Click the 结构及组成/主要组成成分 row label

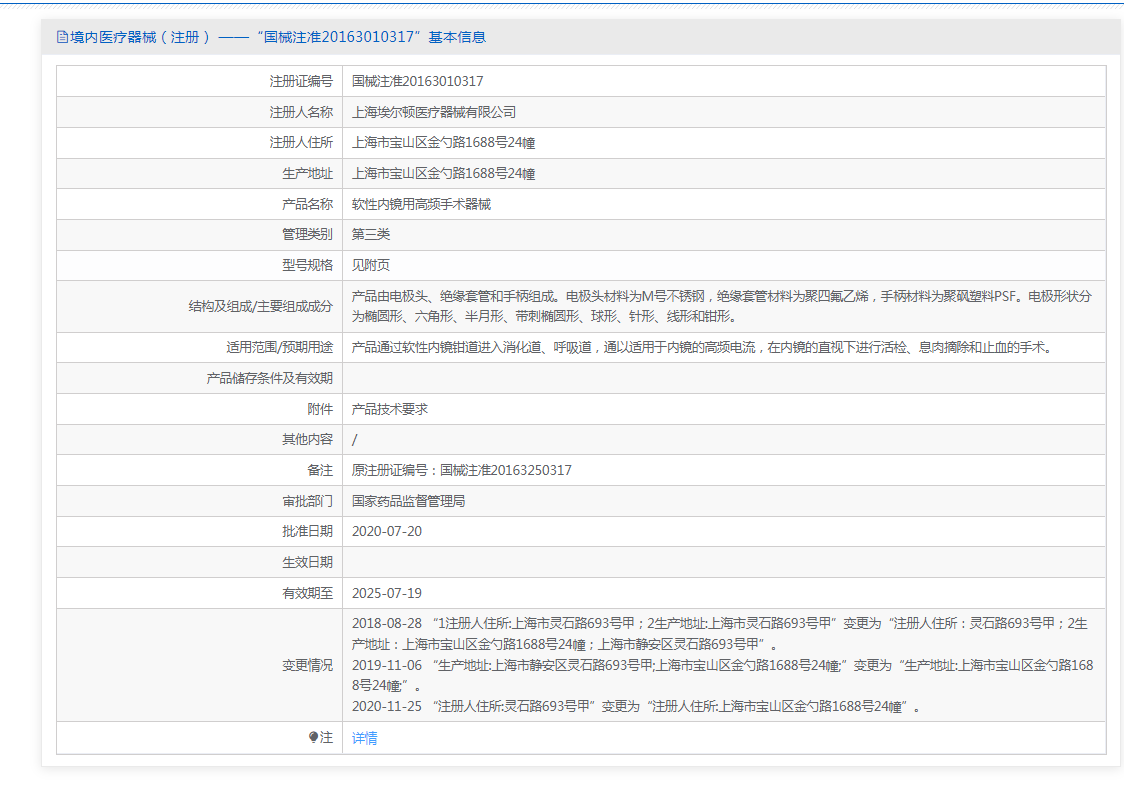(260, 306)
